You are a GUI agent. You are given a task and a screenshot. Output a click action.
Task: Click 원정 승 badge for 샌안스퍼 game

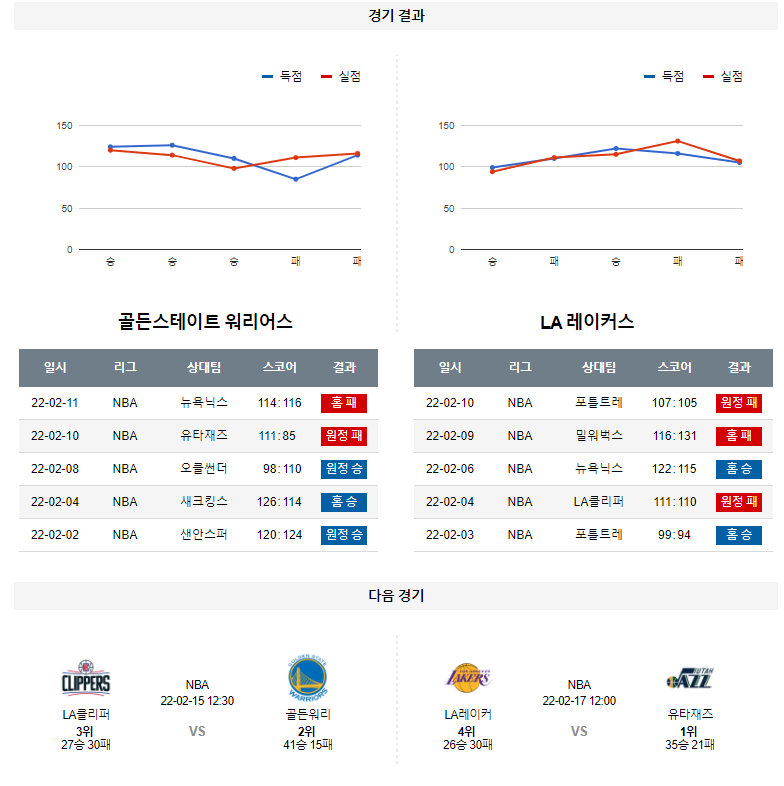click(x=344, y=535)
